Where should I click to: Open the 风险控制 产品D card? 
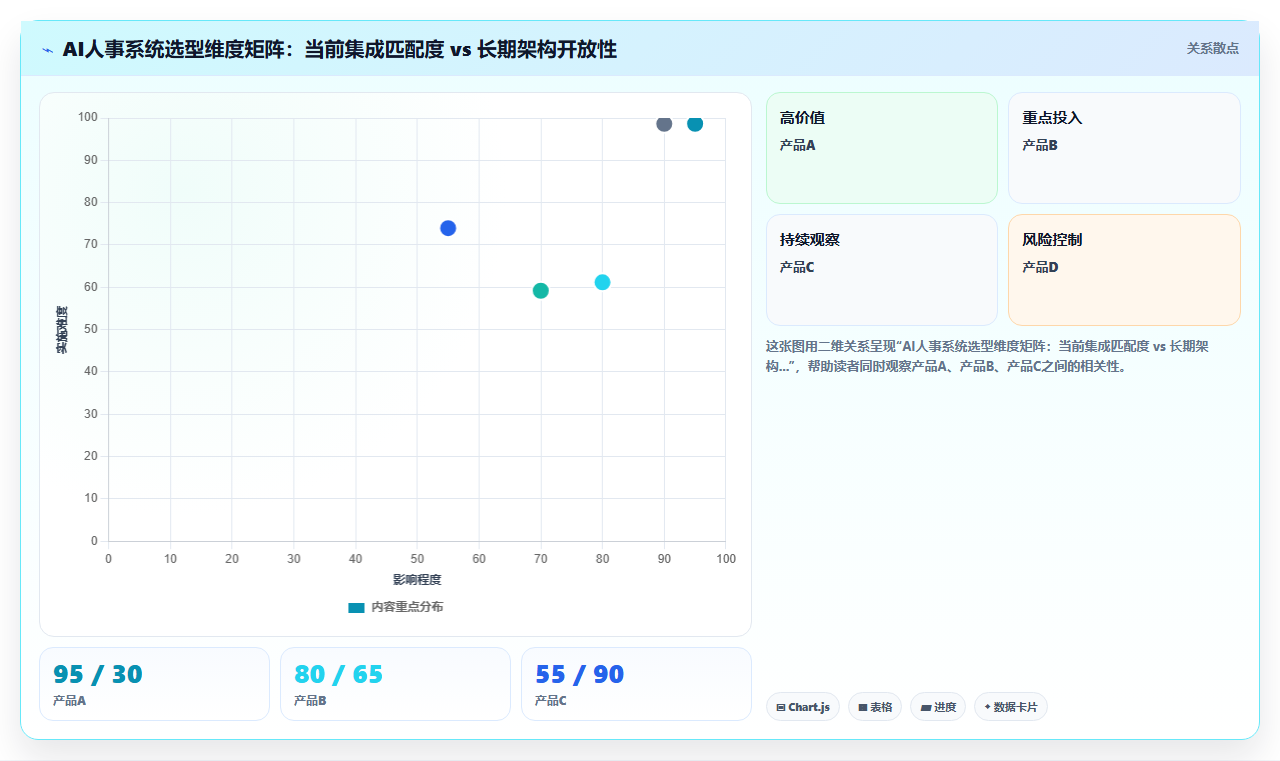pos(1124,270)
